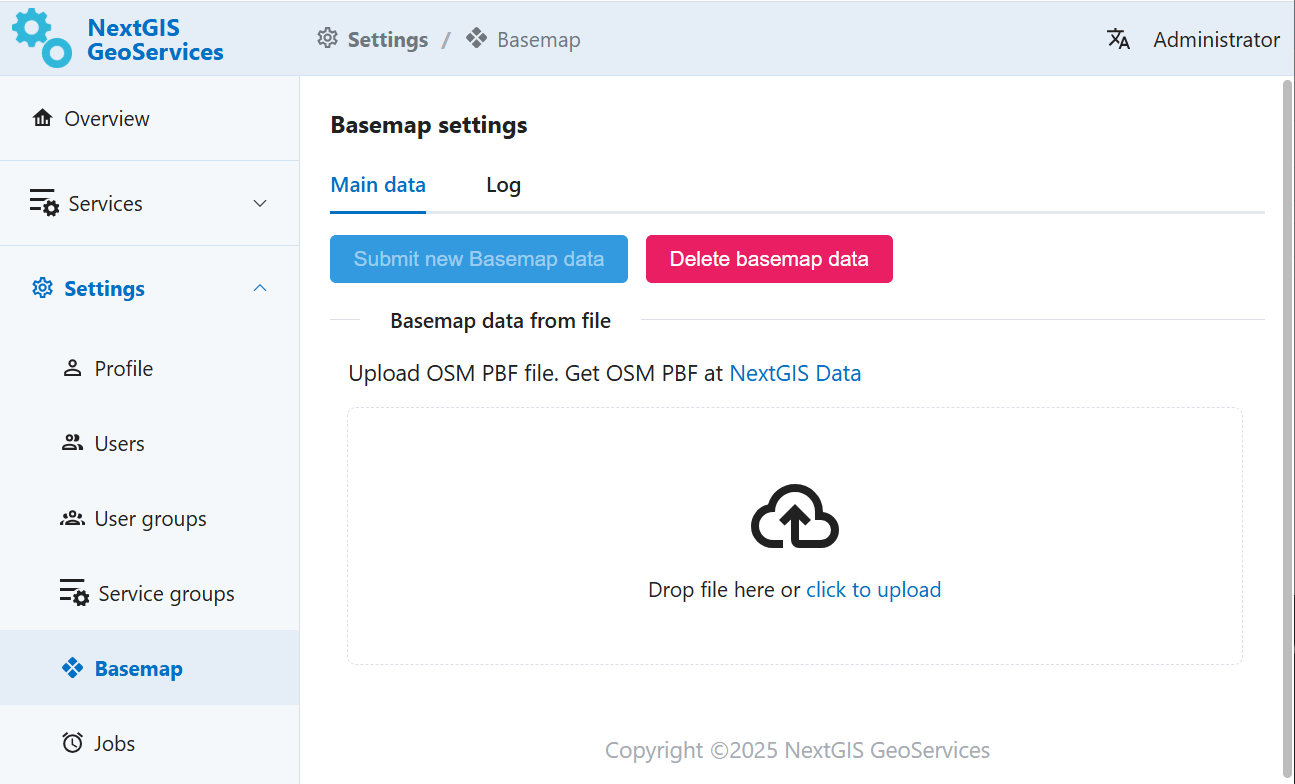The width and height of the screenshot is (1295, 784).
Task: Click the language translation icon
Action: (1118, 39)
